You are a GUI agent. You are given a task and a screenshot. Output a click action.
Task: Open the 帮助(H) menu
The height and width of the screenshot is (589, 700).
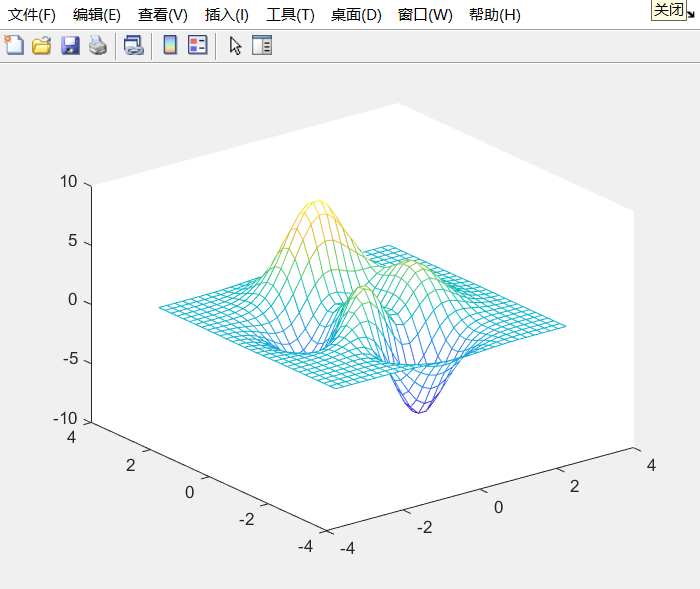tap(495, 15)
